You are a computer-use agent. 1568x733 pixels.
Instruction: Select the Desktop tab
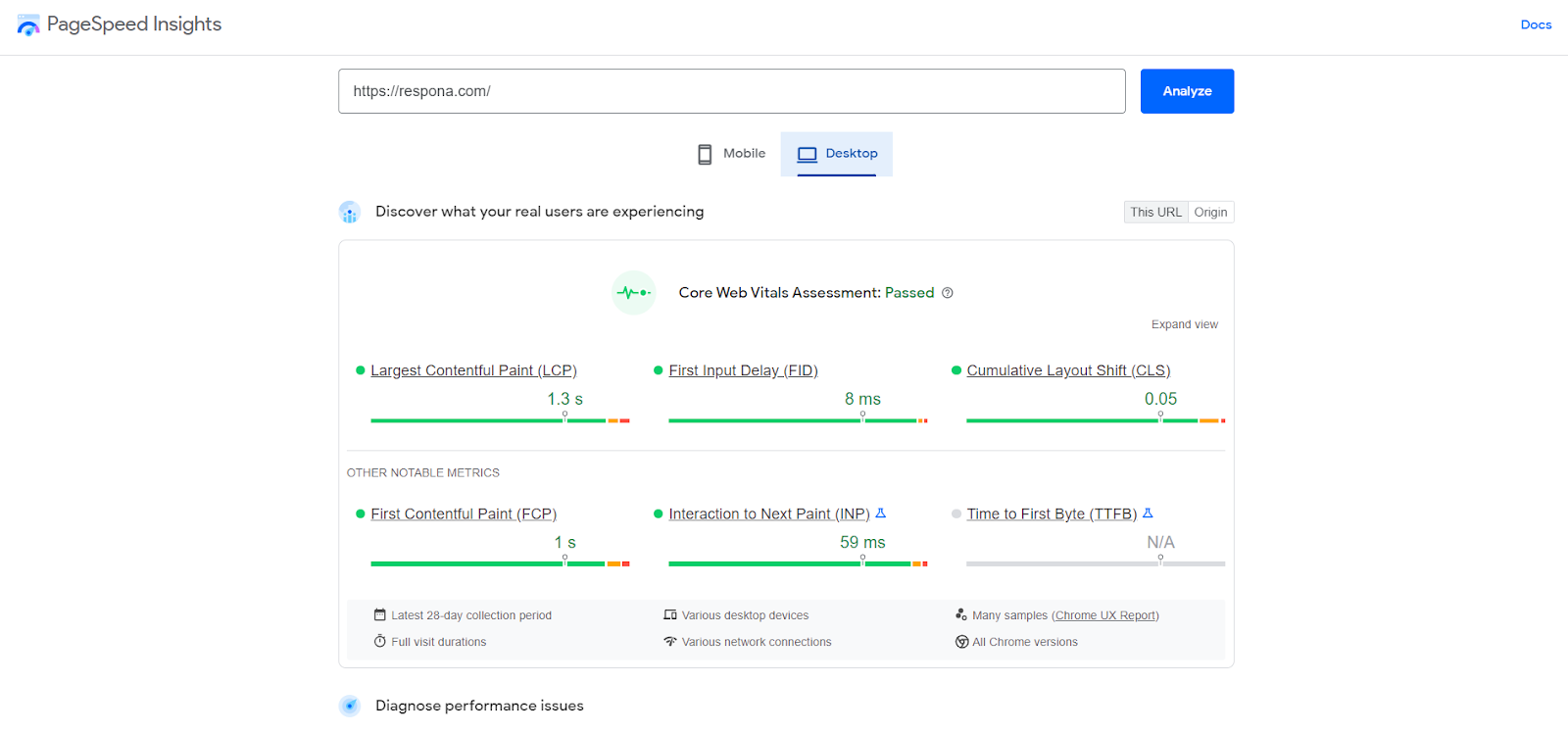click(x=837, y=154)
